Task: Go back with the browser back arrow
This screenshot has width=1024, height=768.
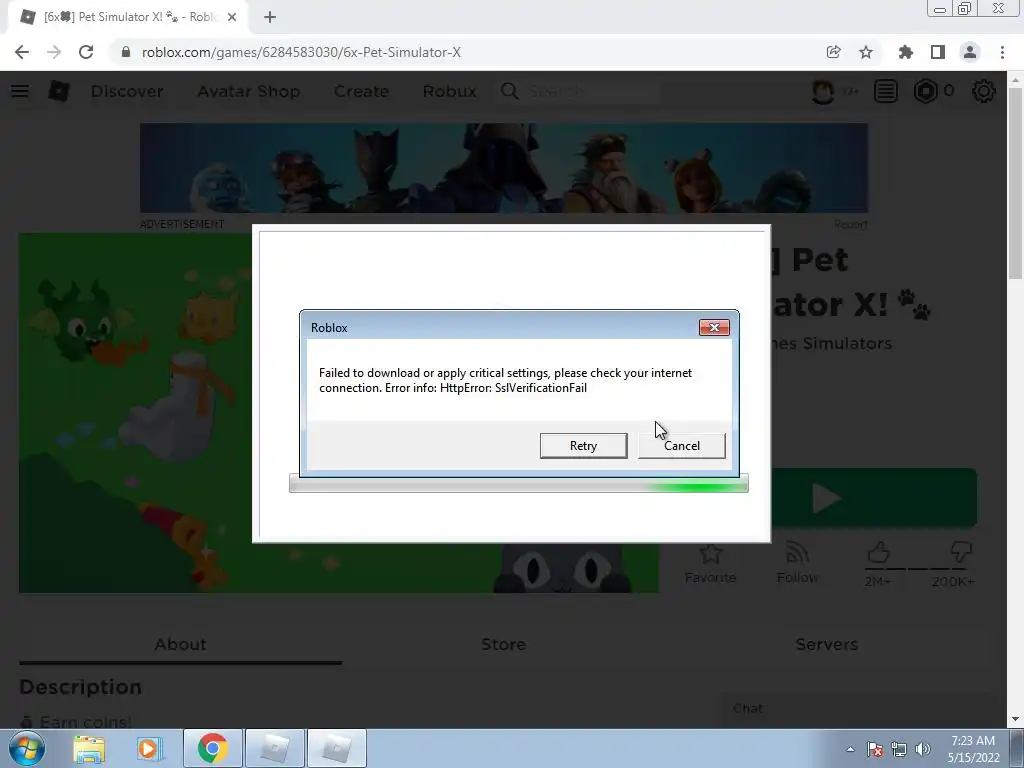Action: 22,52
